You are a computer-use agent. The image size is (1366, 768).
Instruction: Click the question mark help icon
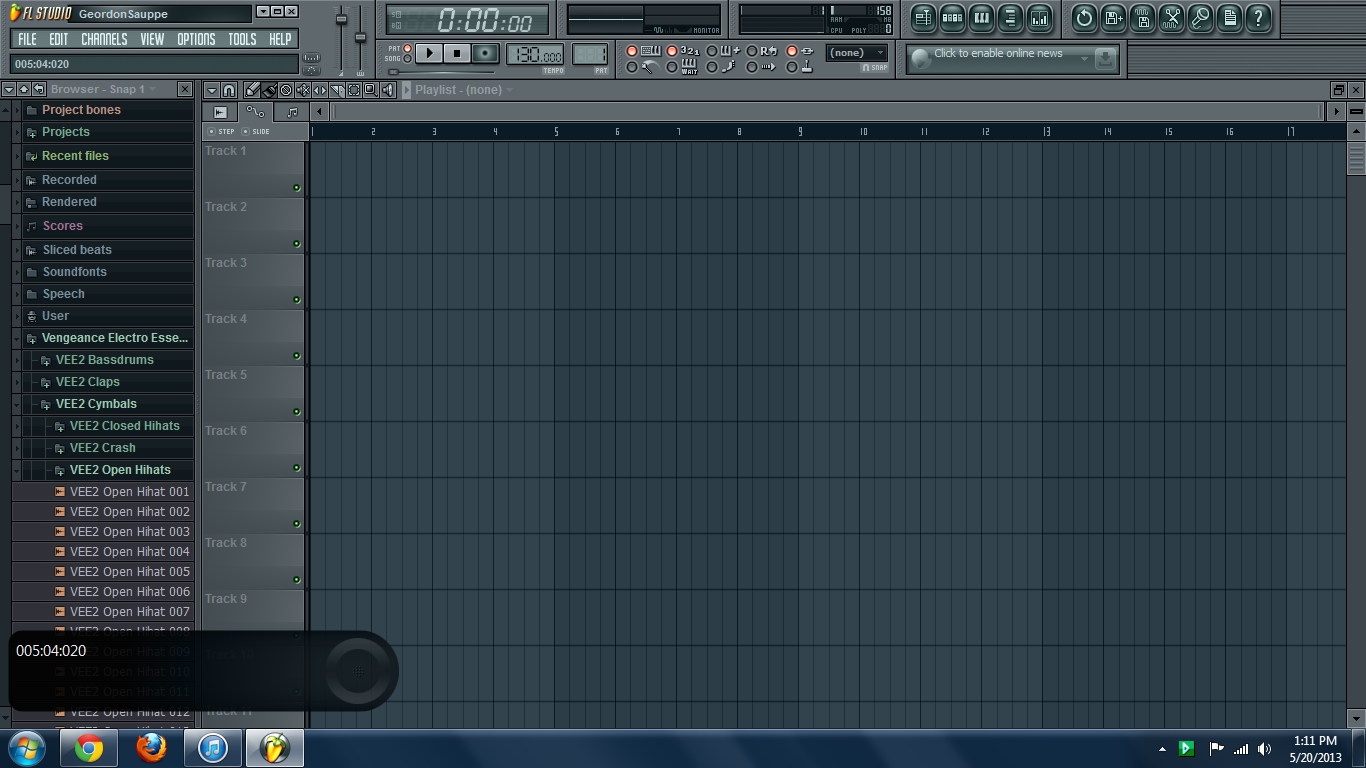(1258, 17)
